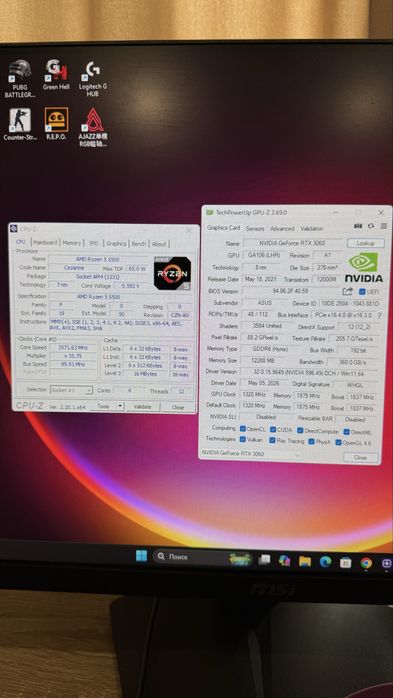The image size is (393, 698).
Task: Open the Counter-Strike desktop shortcut
Action: [20, 124]
